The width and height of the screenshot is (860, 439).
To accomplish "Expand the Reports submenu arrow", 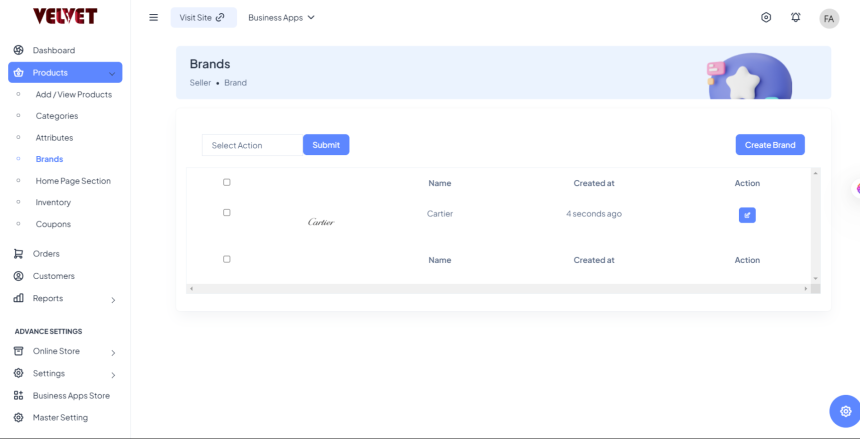I will (x=112, y=299).
